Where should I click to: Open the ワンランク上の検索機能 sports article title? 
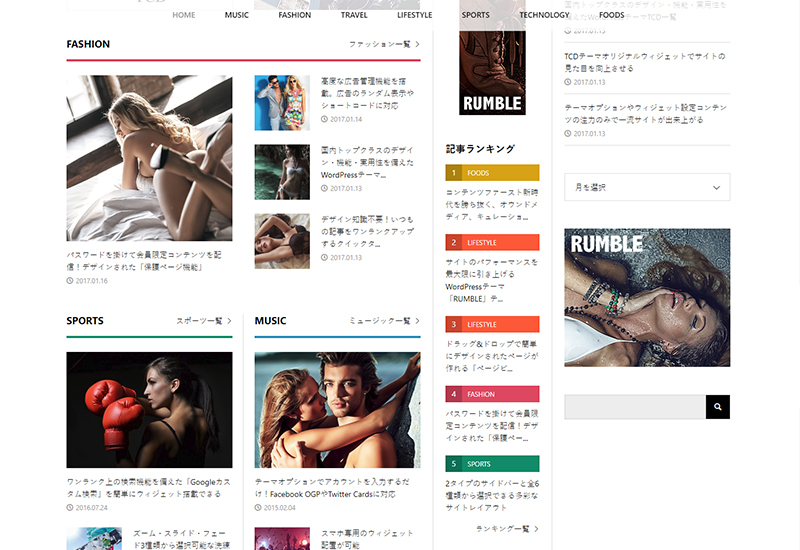tap(148, 488)
